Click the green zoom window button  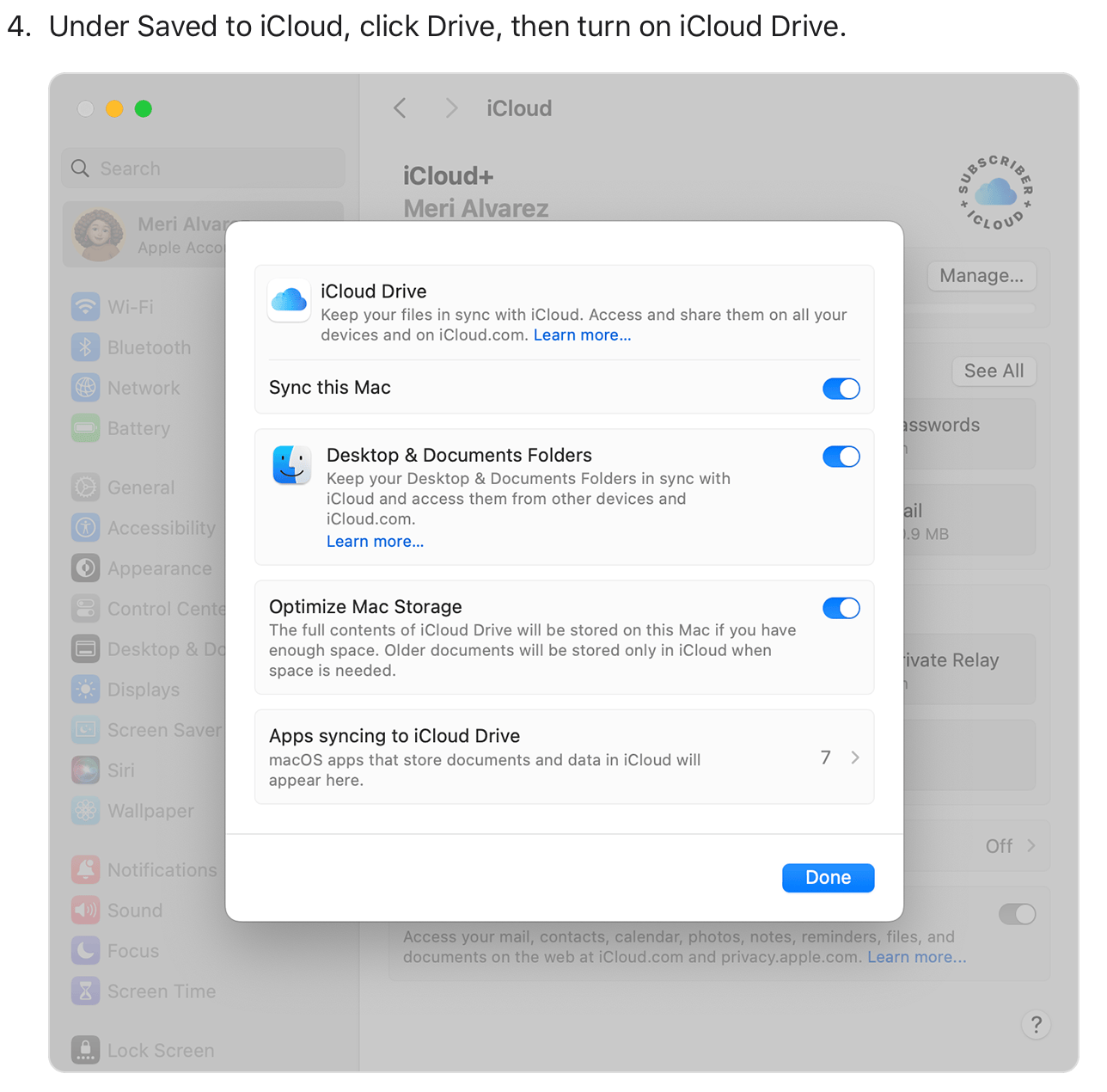(x=144, y=108)
